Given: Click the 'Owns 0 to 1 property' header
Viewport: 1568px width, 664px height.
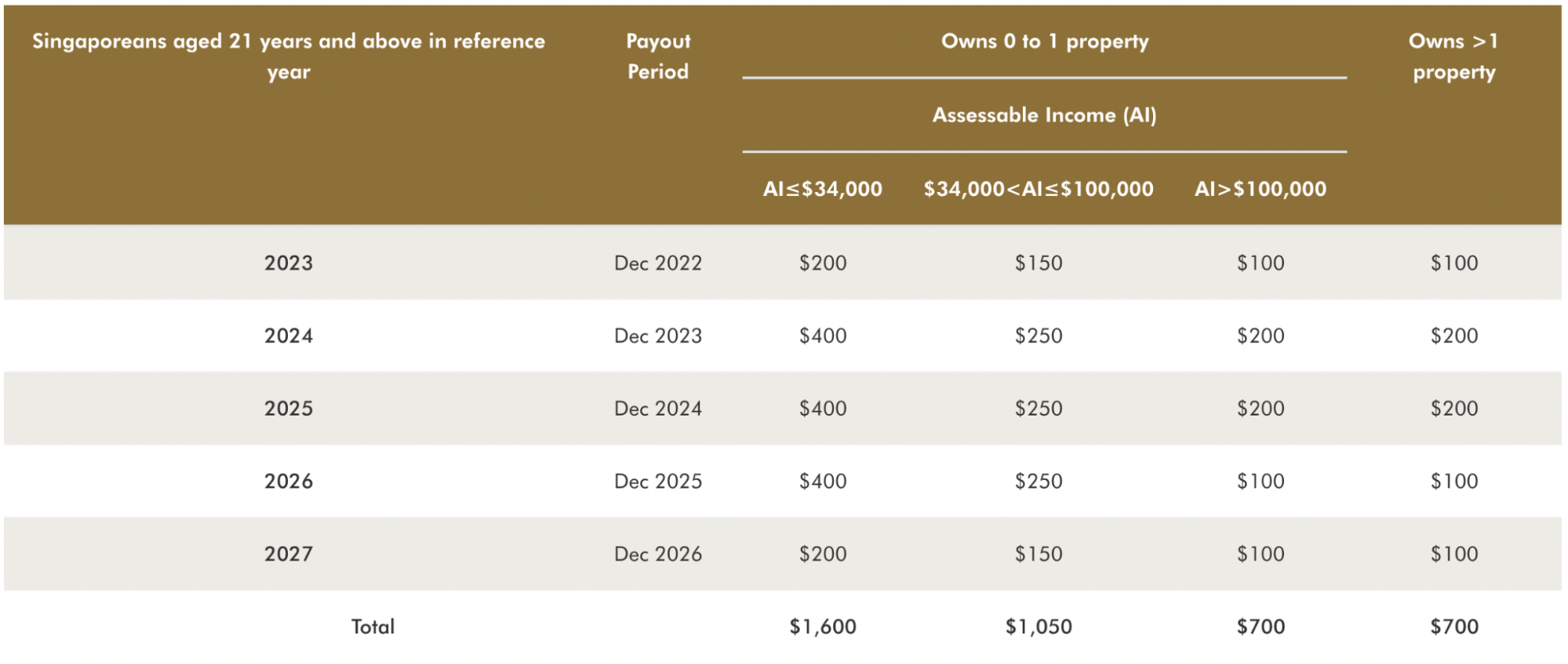Looking at the screenshot, I should pyautogui.click(x=1045, y=42).
